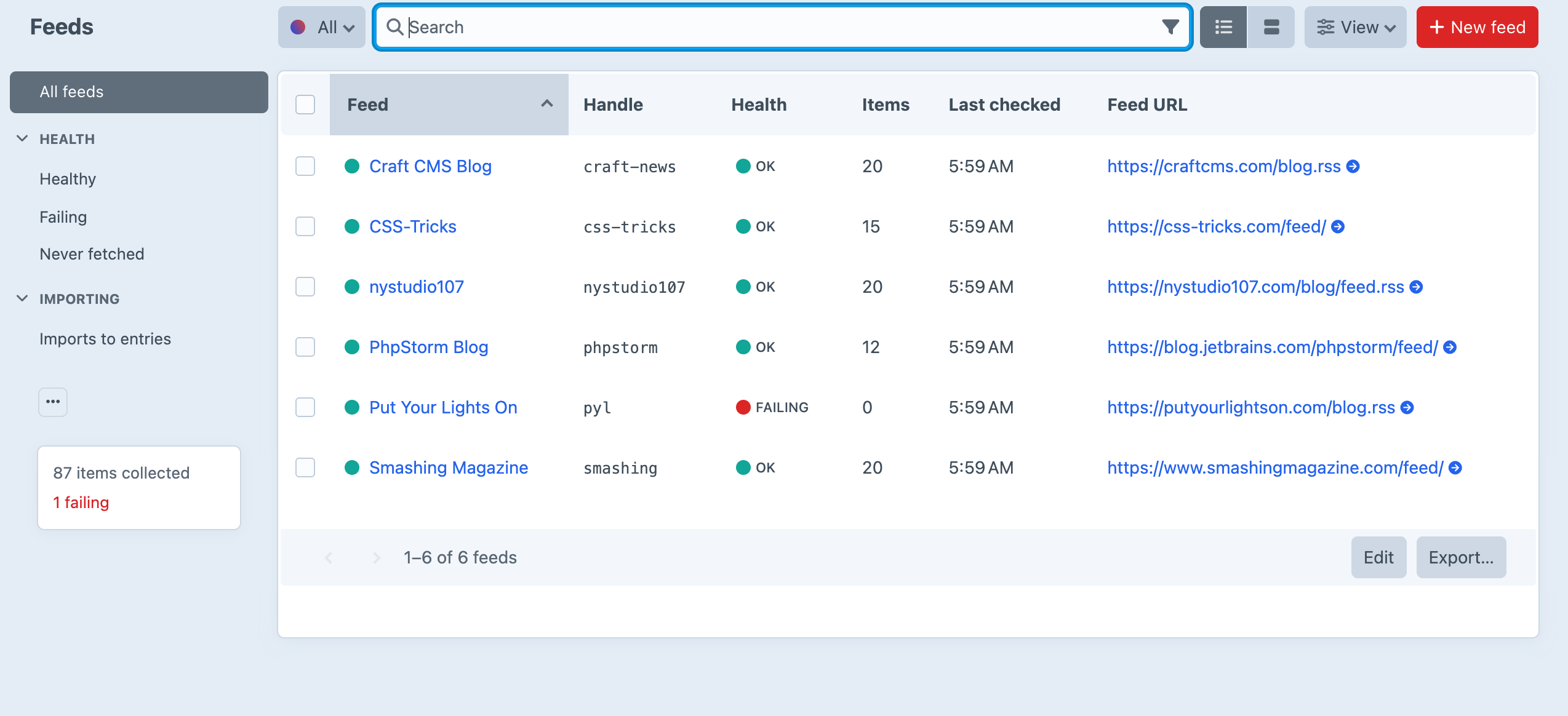Switch to cards view icon
Screen dimensions: 1568x716
(x=1271, y=27)
